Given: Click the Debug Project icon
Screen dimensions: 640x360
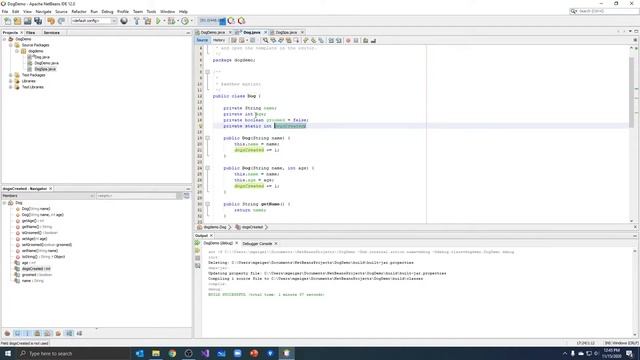Looking at the screenshot, I should 171,21.
